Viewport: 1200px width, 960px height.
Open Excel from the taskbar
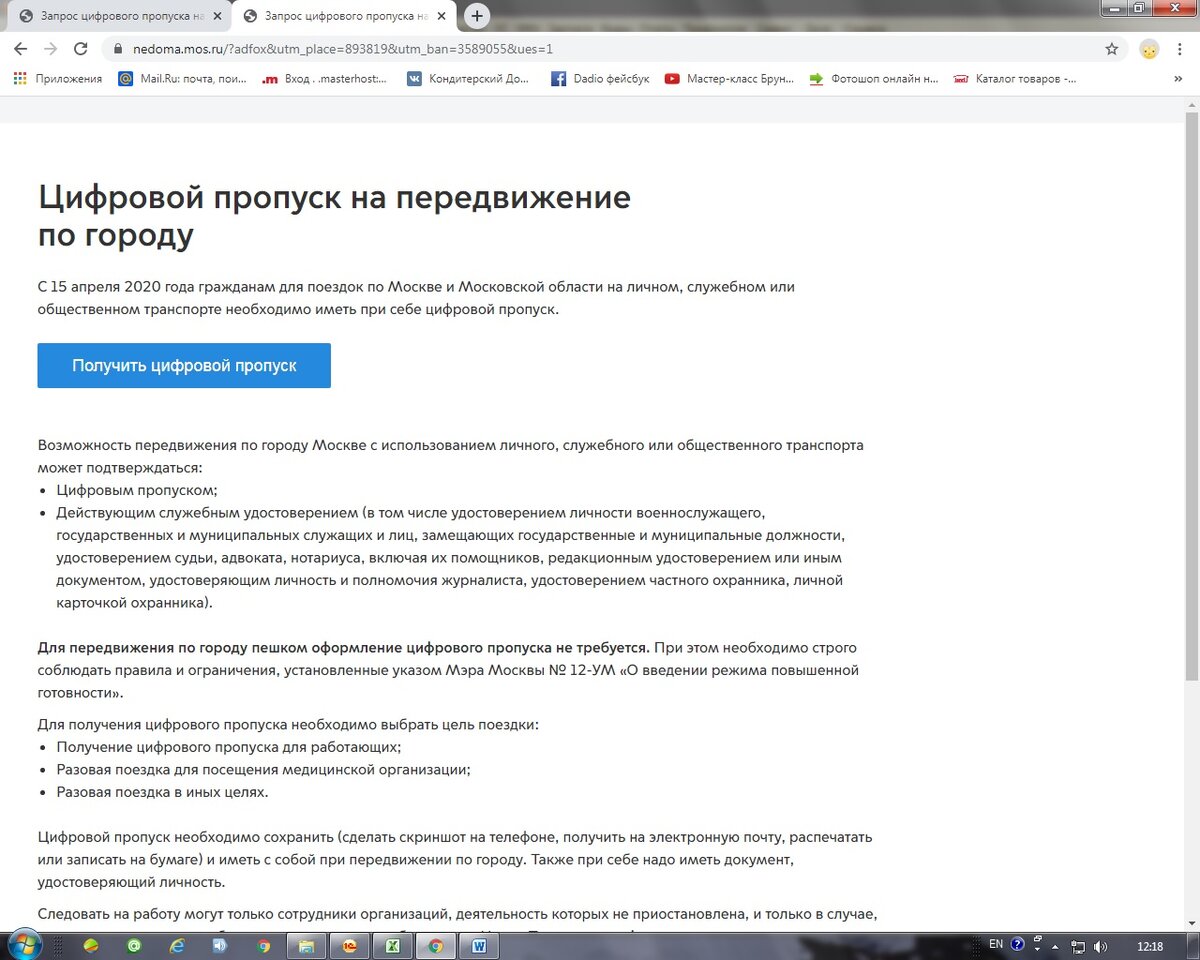coord(393,943)
